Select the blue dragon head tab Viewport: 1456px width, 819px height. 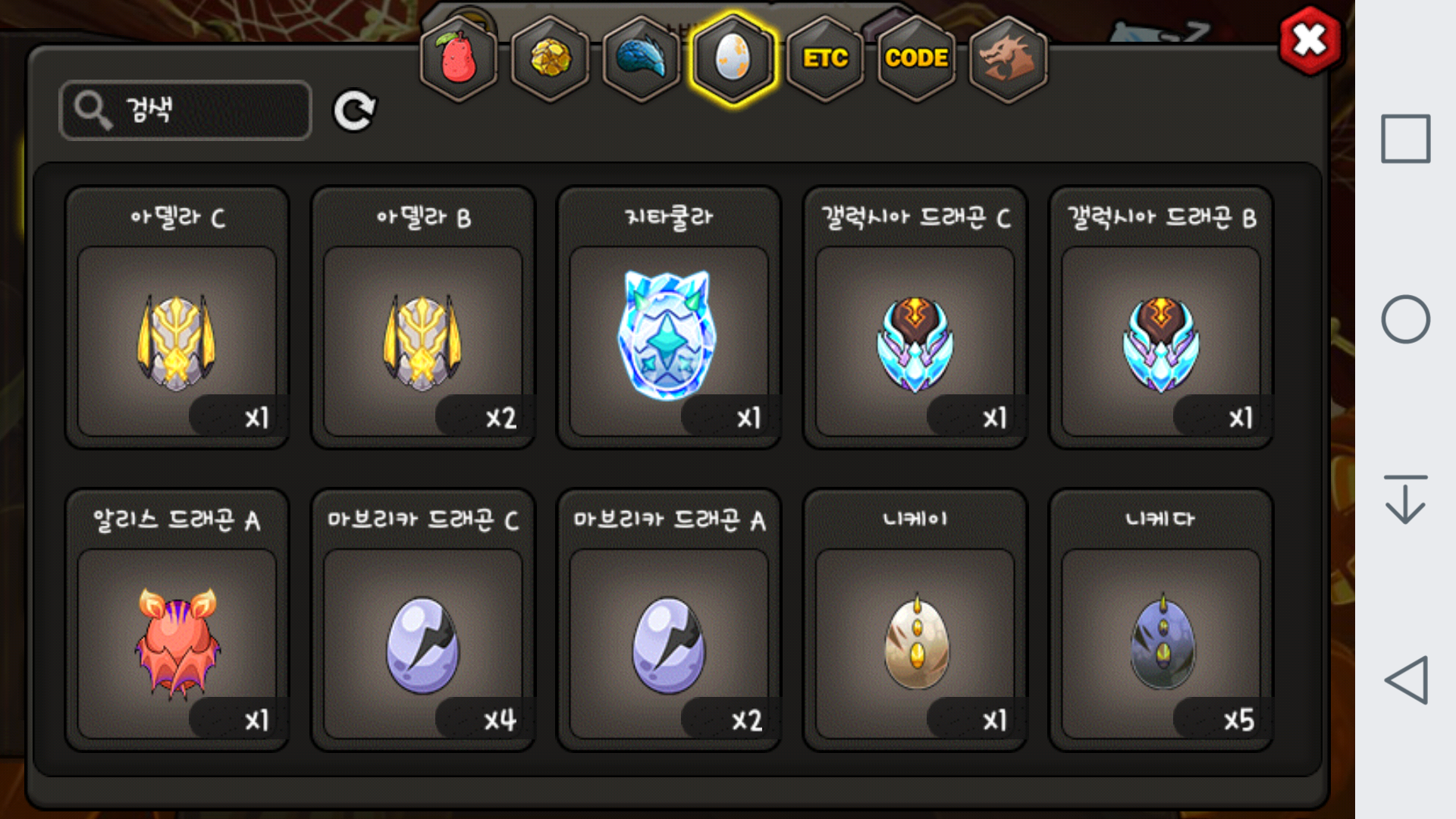click(x=642, y=58)
